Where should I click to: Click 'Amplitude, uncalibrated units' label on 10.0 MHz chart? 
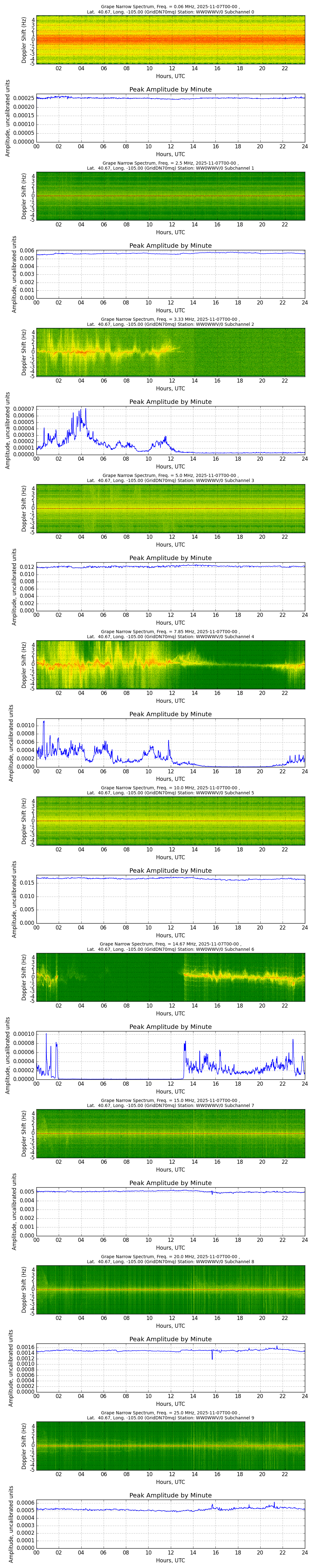point(15,899)
